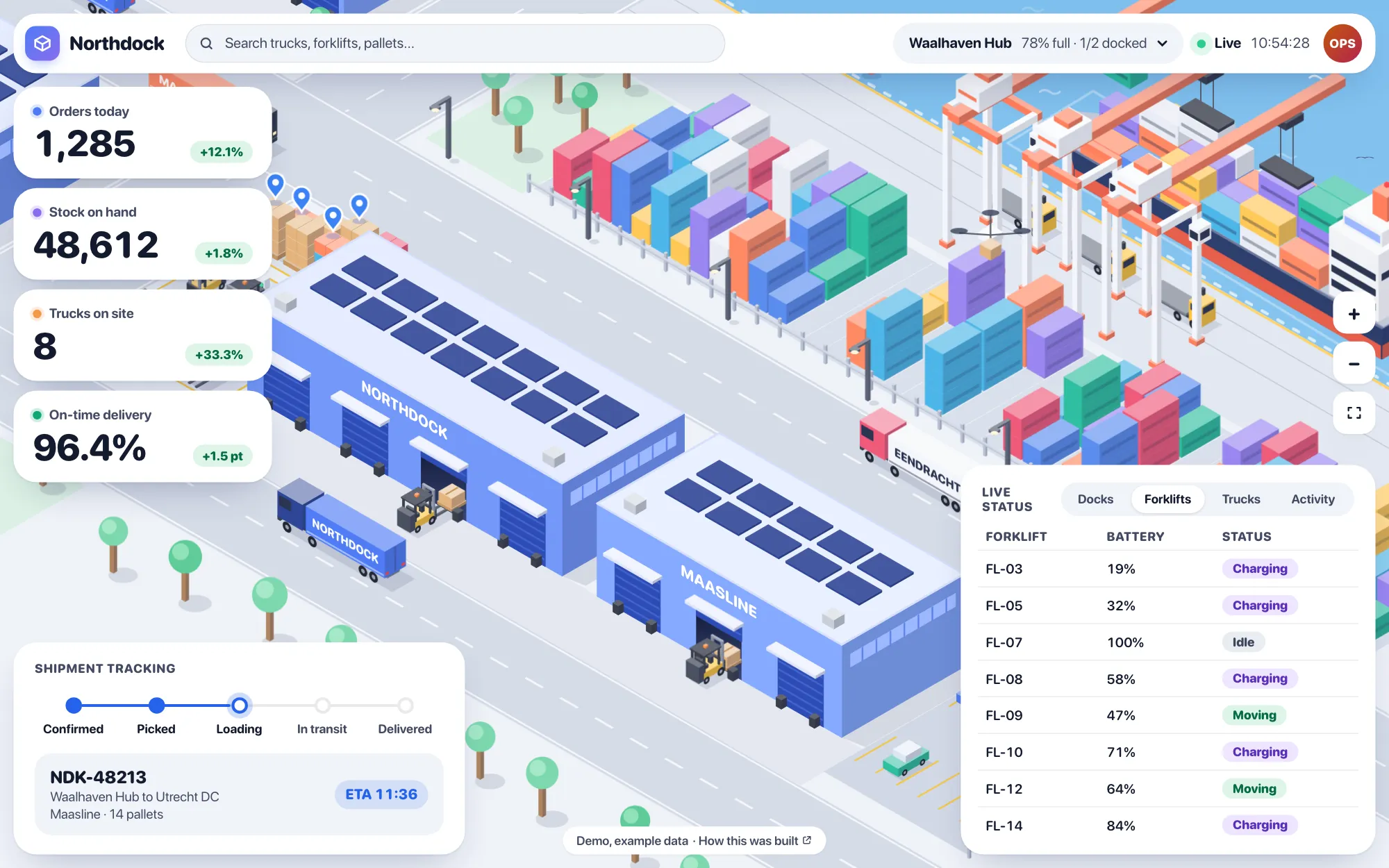The width and height of the screenshot is (1389, 868).
Task: Select the blue Northdock truck on map
Action: click(341, 531)
